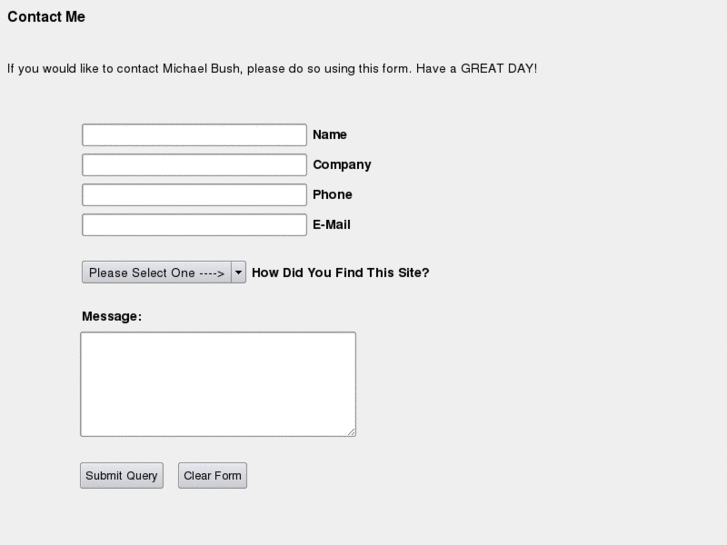Click 'How Did You Find This Site?' label
The height and width of the screenshot is (545, 727).
click(340, 272)
